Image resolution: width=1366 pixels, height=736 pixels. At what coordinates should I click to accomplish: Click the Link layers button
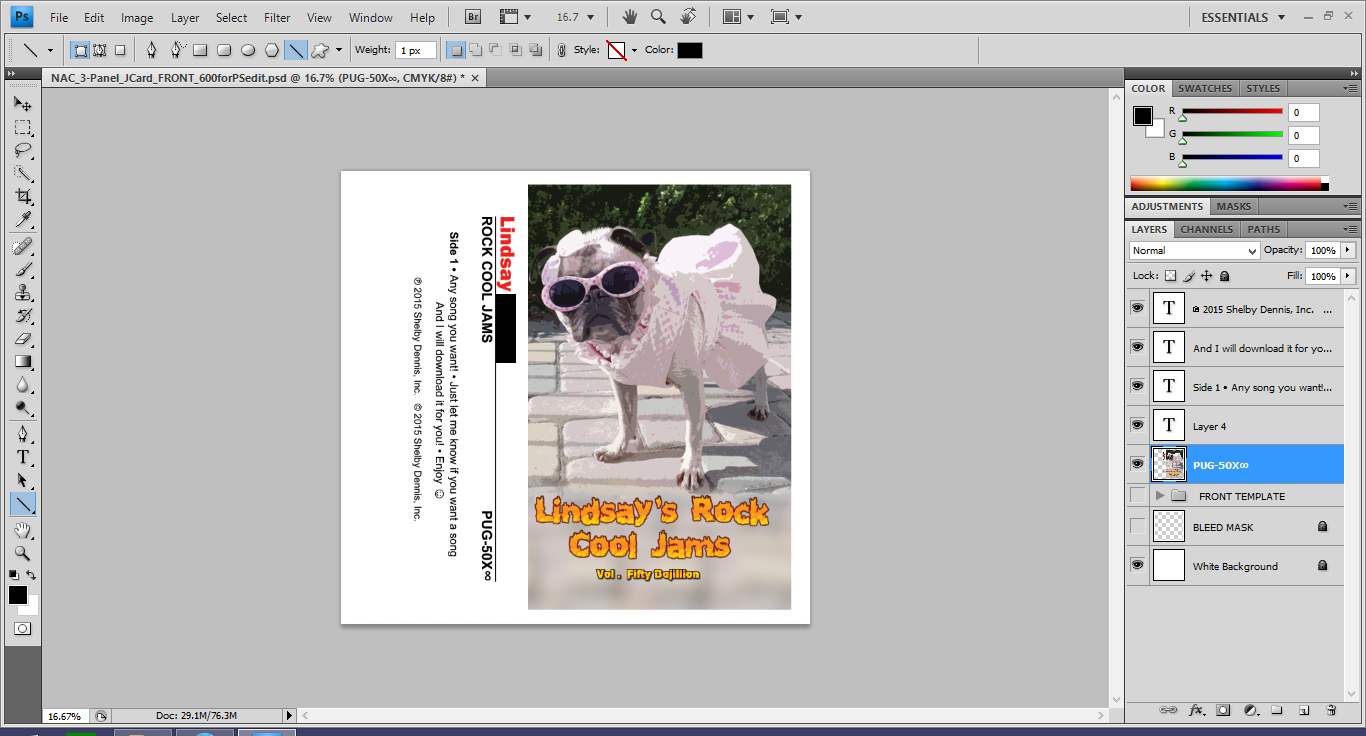pyautogui.click(x=1168, y=710)
